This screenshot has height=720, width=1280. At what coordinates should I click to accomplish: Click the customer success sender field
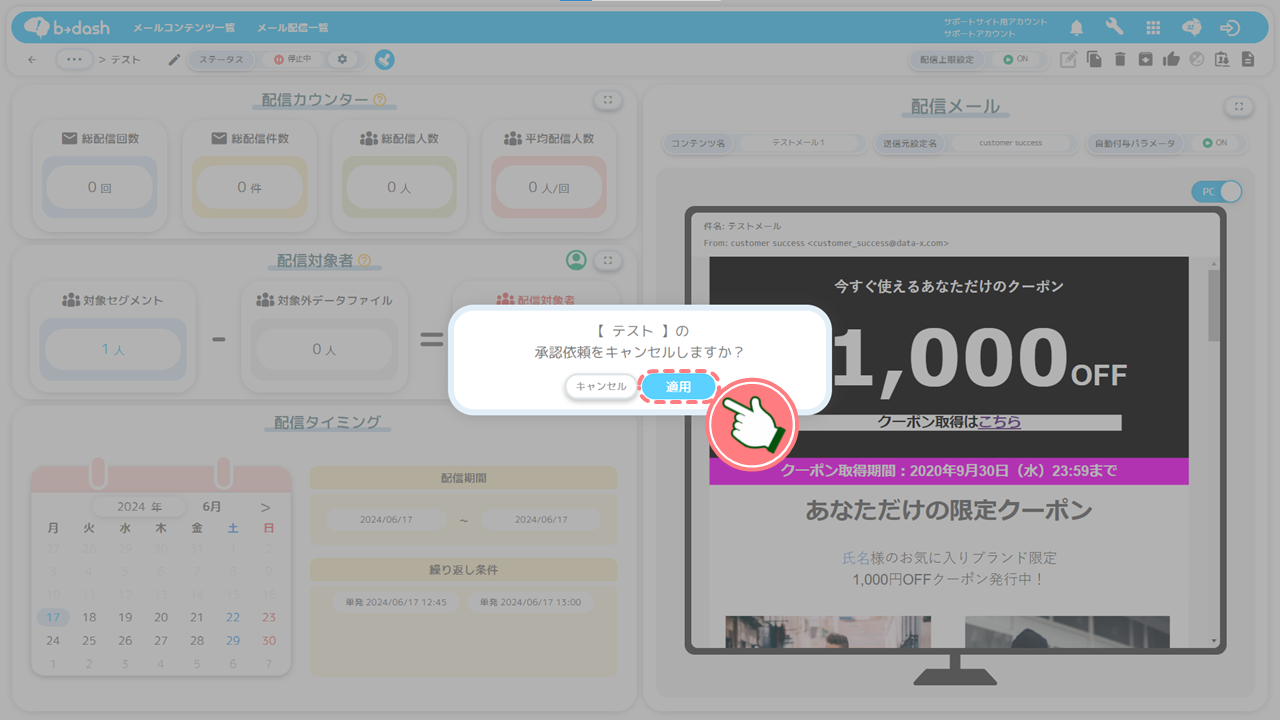(1010, 143)
